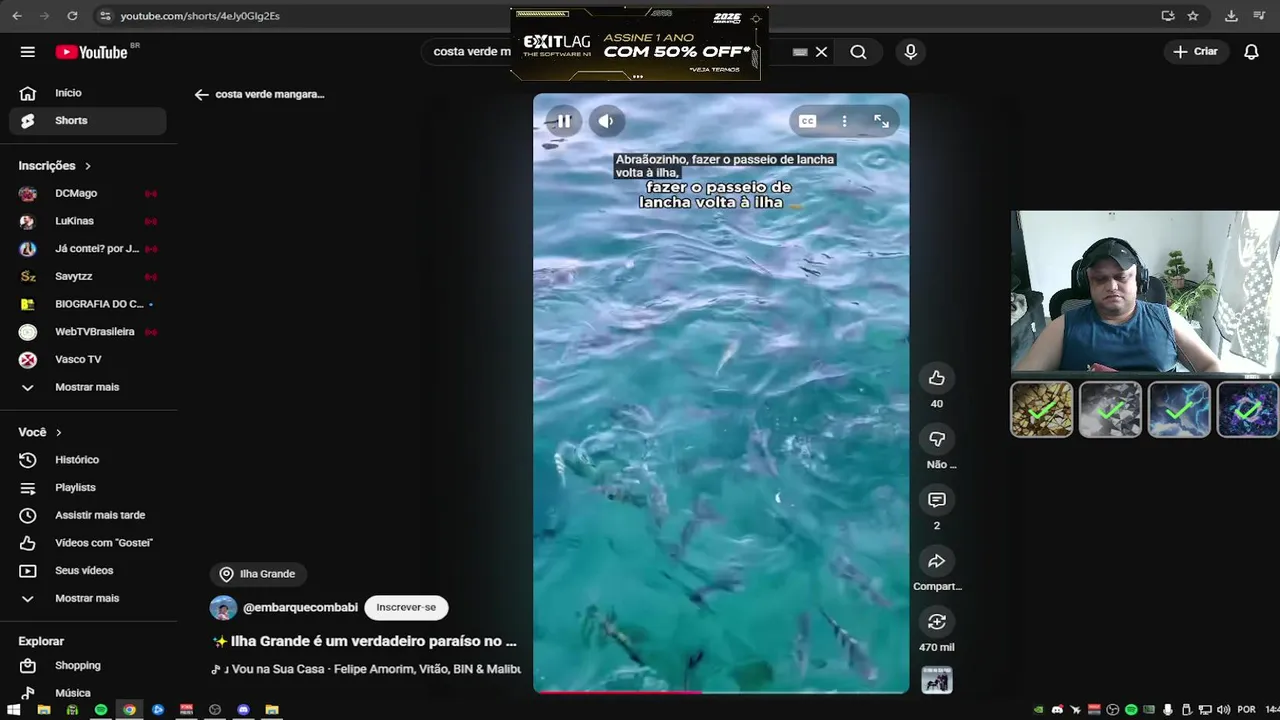Subscribe with the Inscrever-se button
The height and width of the screenshot is (720, 1280).
[406, 607]
